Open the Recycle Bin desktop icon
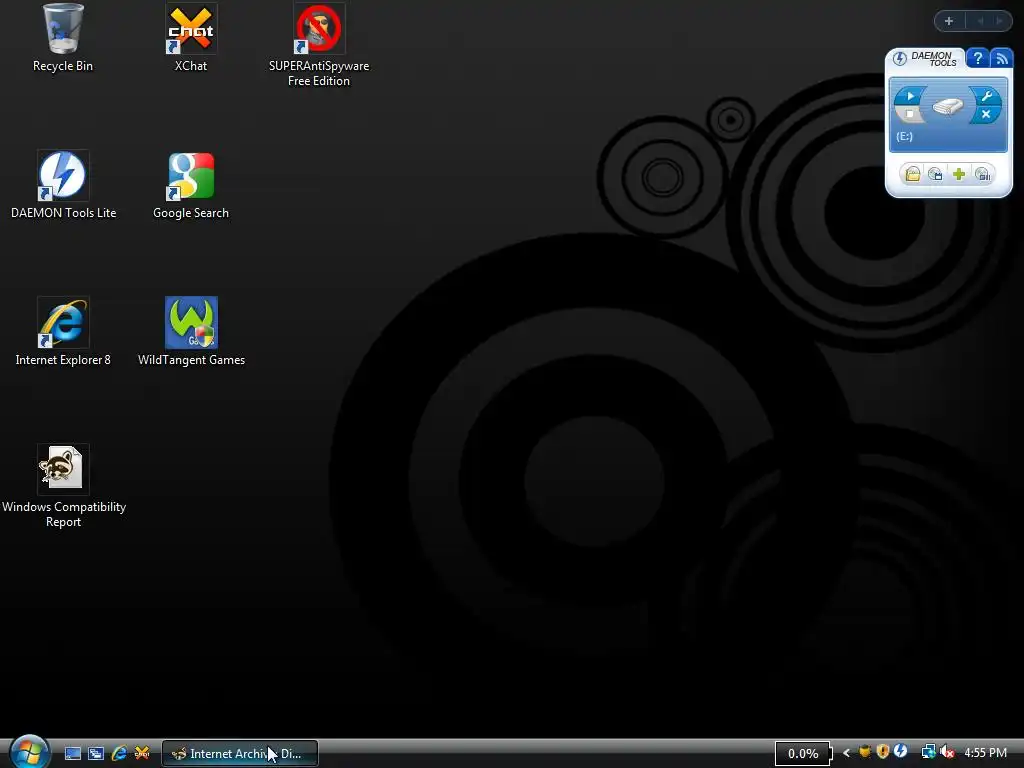The width and height of the screenshot is (1024, 768). pos(63,38)
